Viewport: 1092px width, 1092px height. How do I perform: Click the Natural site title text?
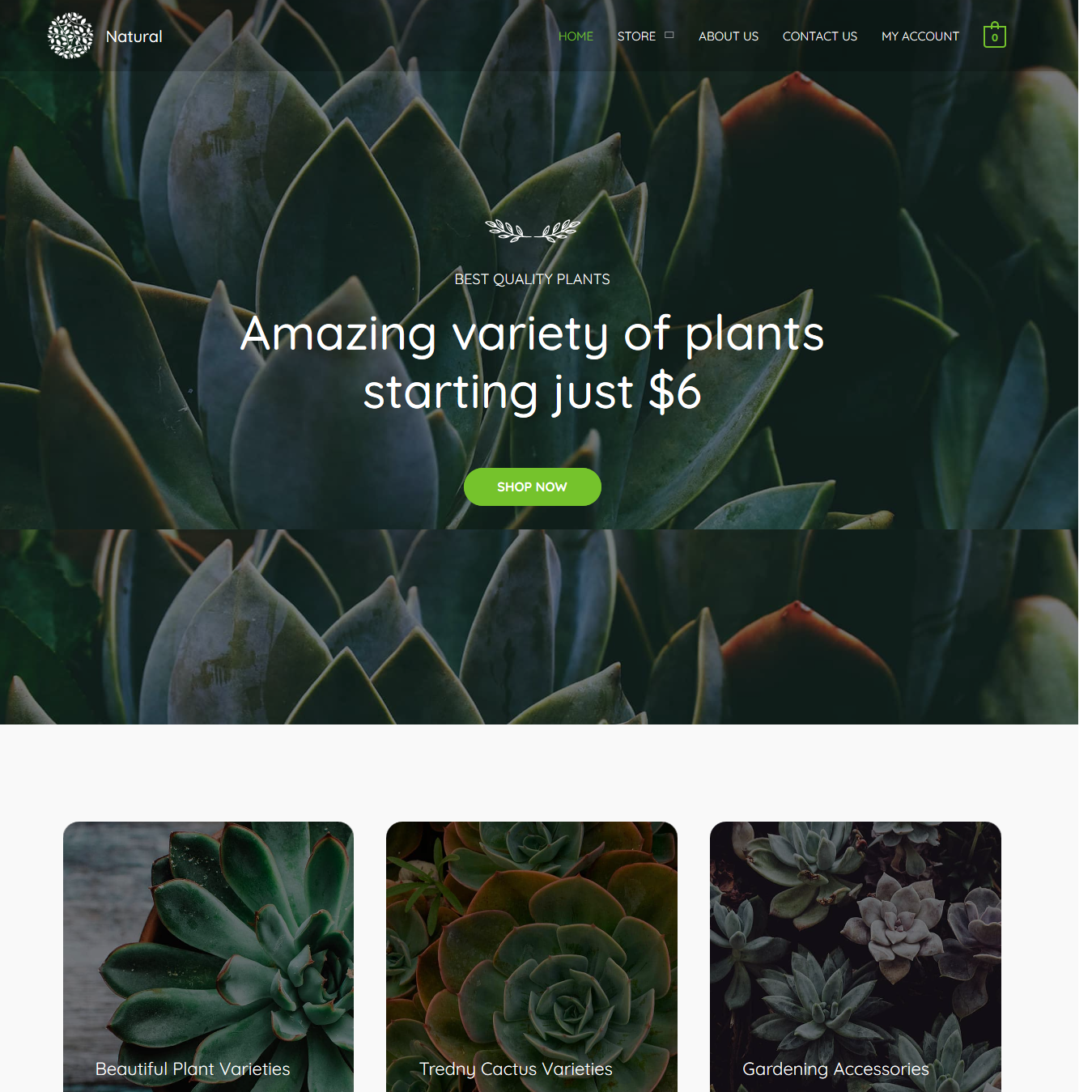134,36
